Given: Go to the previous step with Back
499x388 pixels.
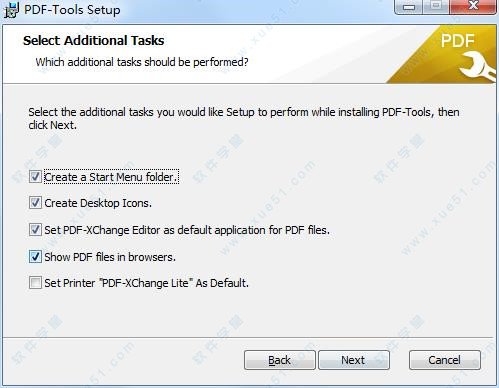Looking at the screenshot, I should 280,360.
